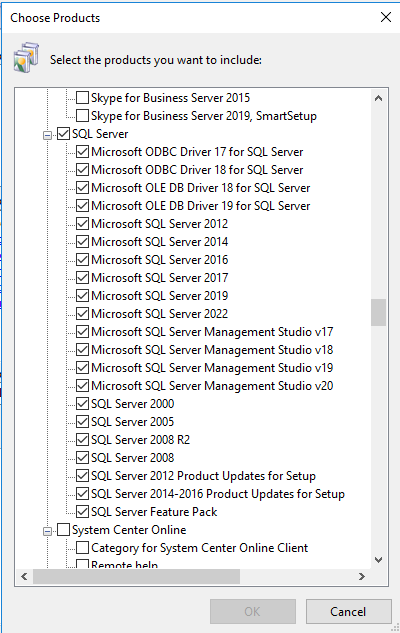The width and height of the screenshot is (400, 633).
Task: Select the Microsoft SQL Server 2022 label
Action: (x=159, y=314)
